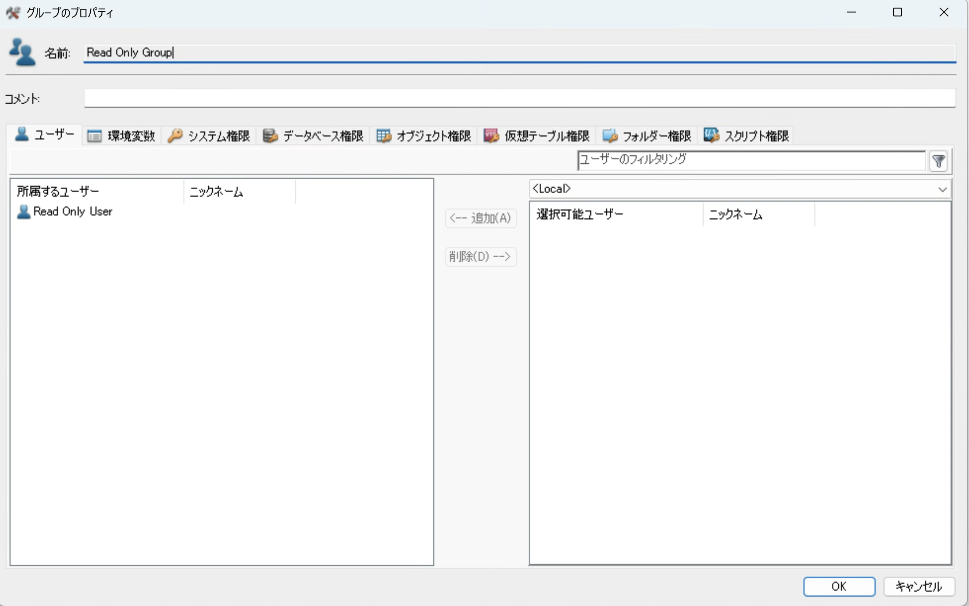Click the group icon next to the name field
This screenshot has height=606, width=969.
(22, 52)
